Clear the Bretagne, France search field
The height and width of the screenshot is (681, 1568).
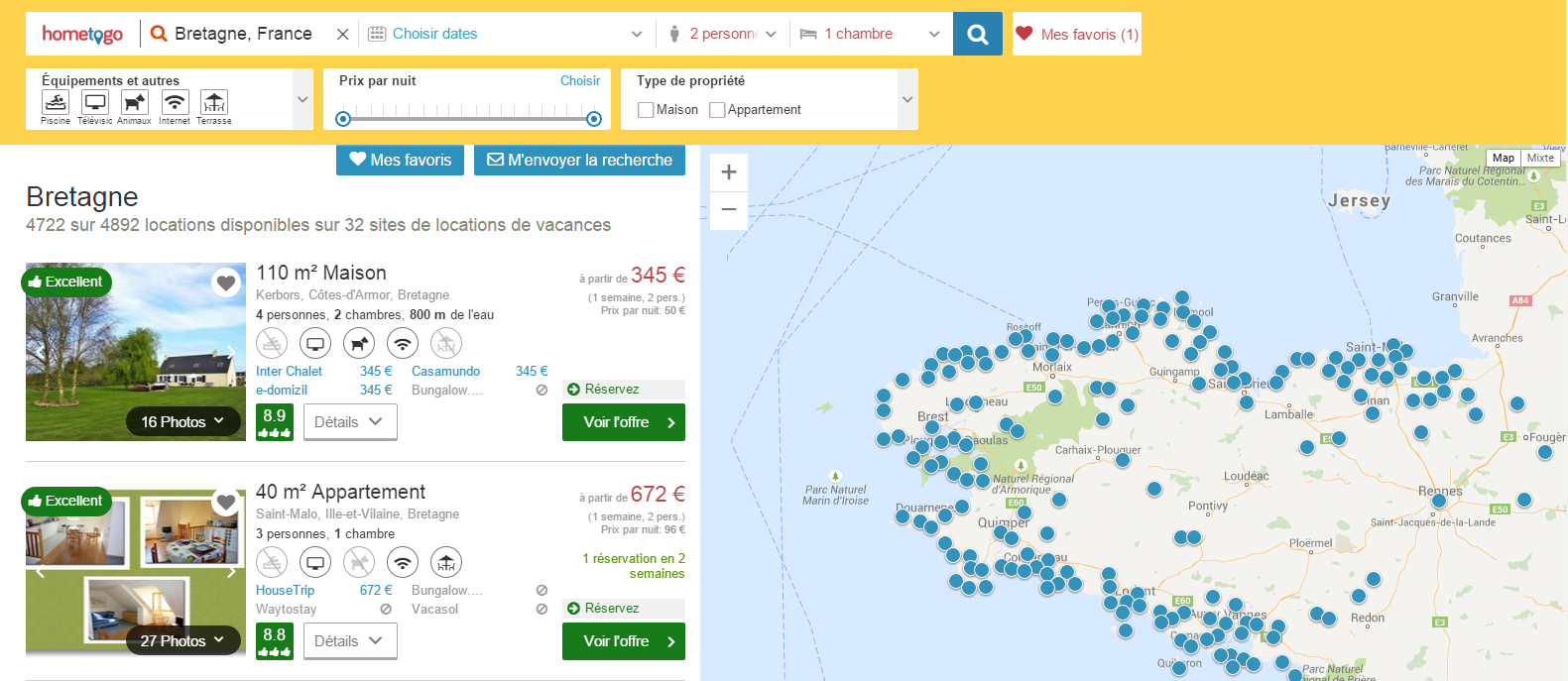(342, 34)
